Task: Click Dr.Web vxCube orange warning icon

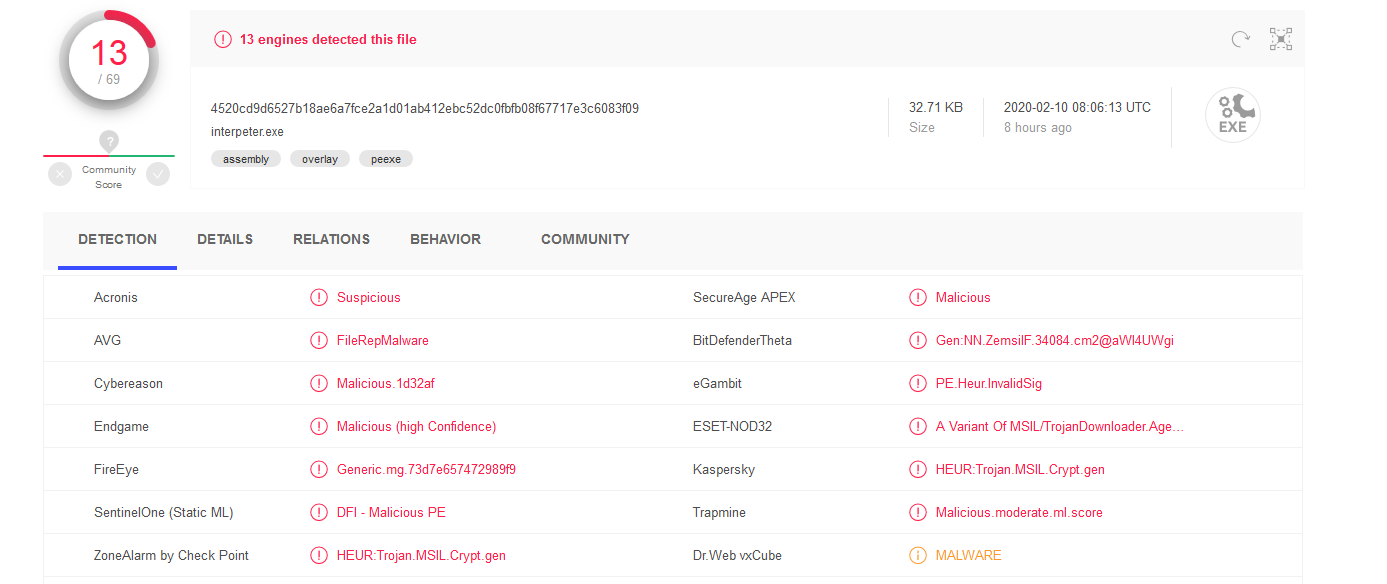Action: tap(917, 555)
